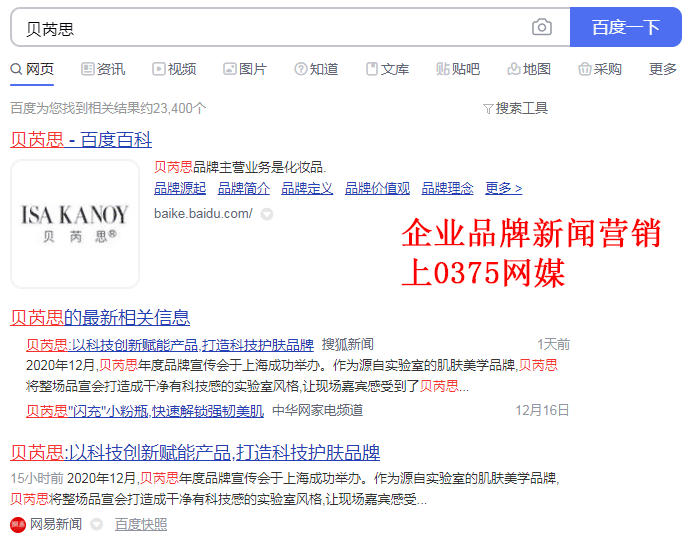Click the camera image-search icon
Viewport: 688px width, 543px height.
(541, 27)
